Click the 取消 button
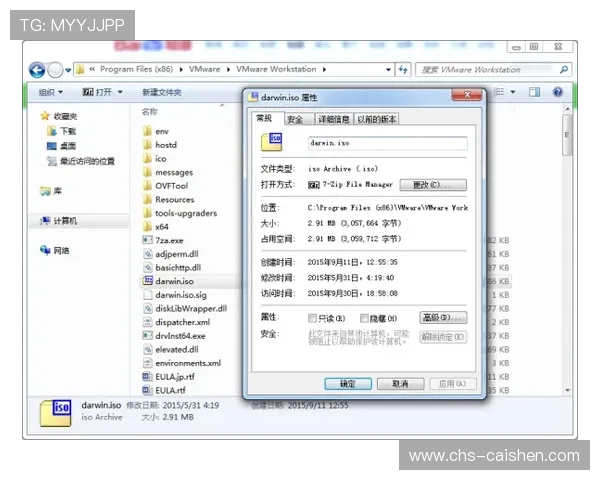Screen dimensions: 600x480 click(x=400, y=384)
